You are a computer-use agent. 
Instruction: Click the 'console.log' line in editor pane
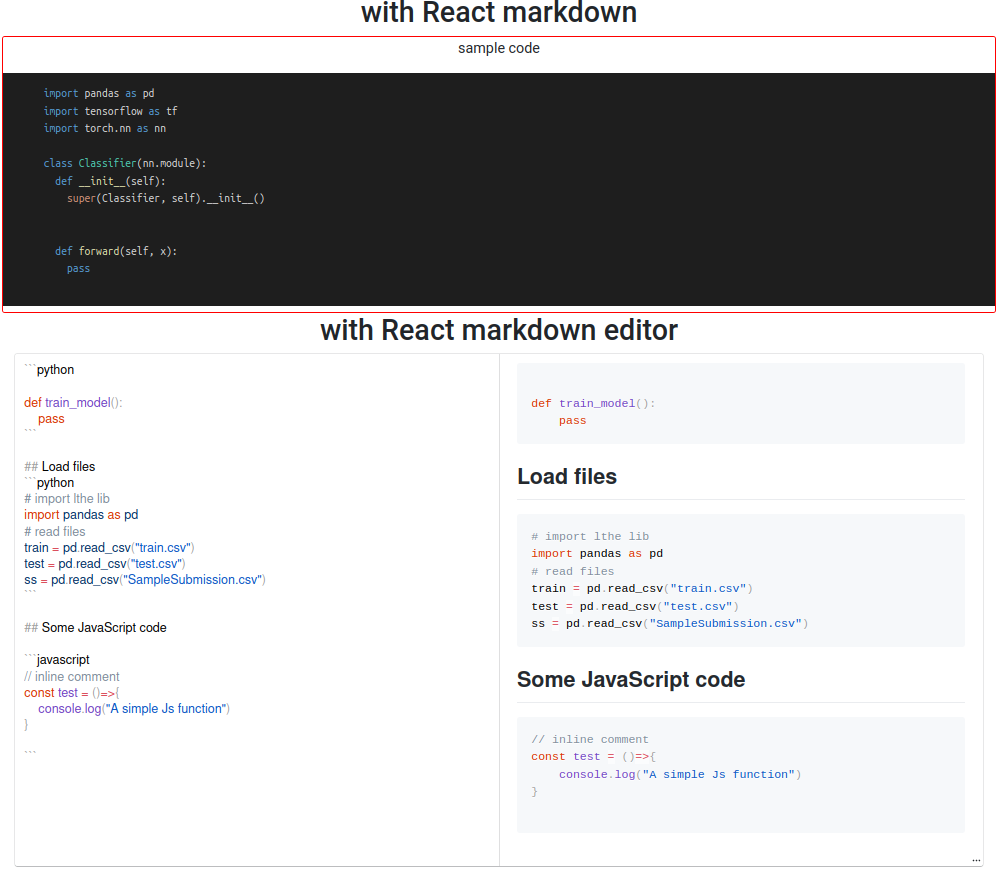click(134, 709)
